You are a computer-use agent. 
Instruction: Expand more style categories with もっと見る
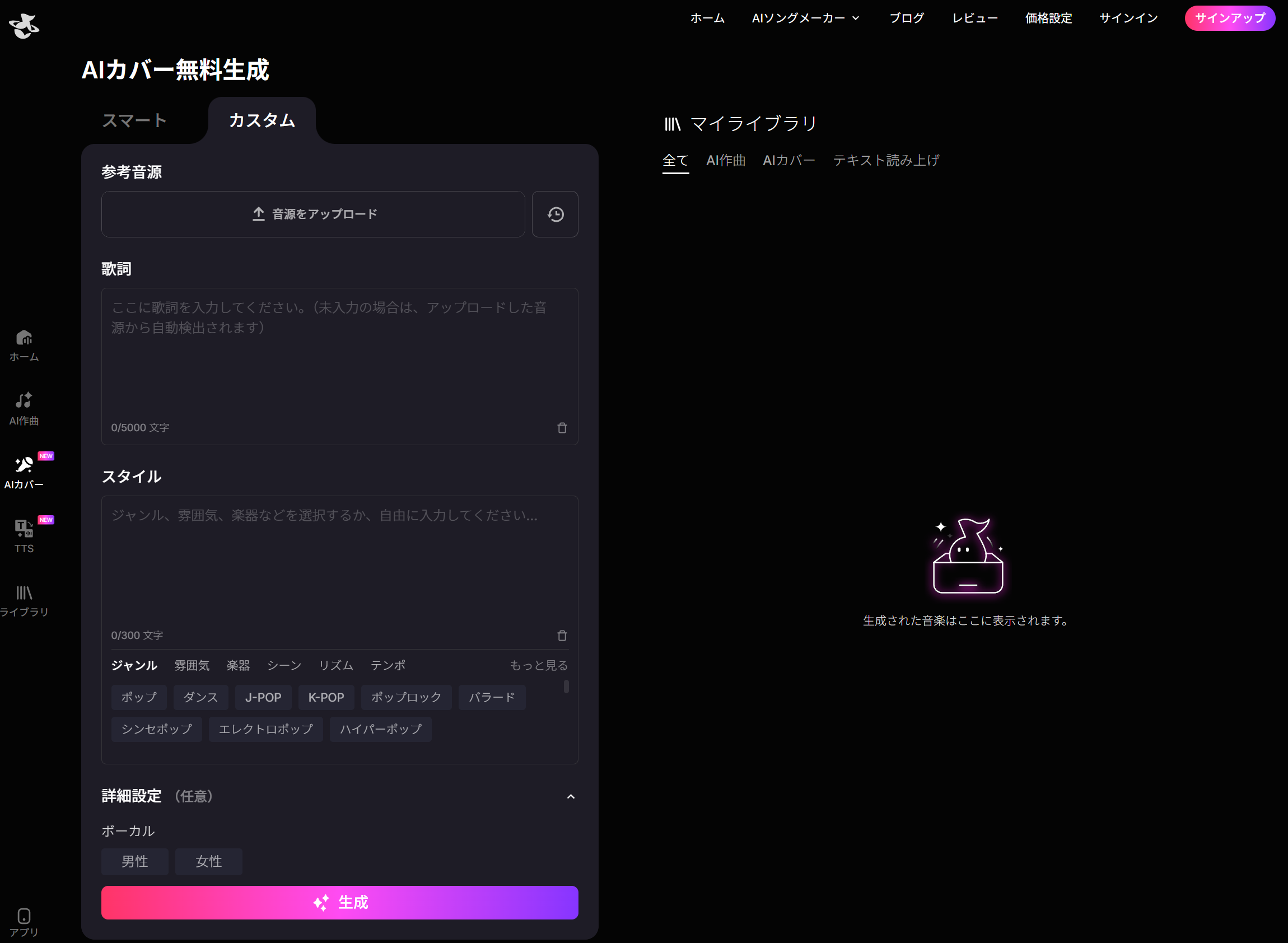click(x=537, y=665)
